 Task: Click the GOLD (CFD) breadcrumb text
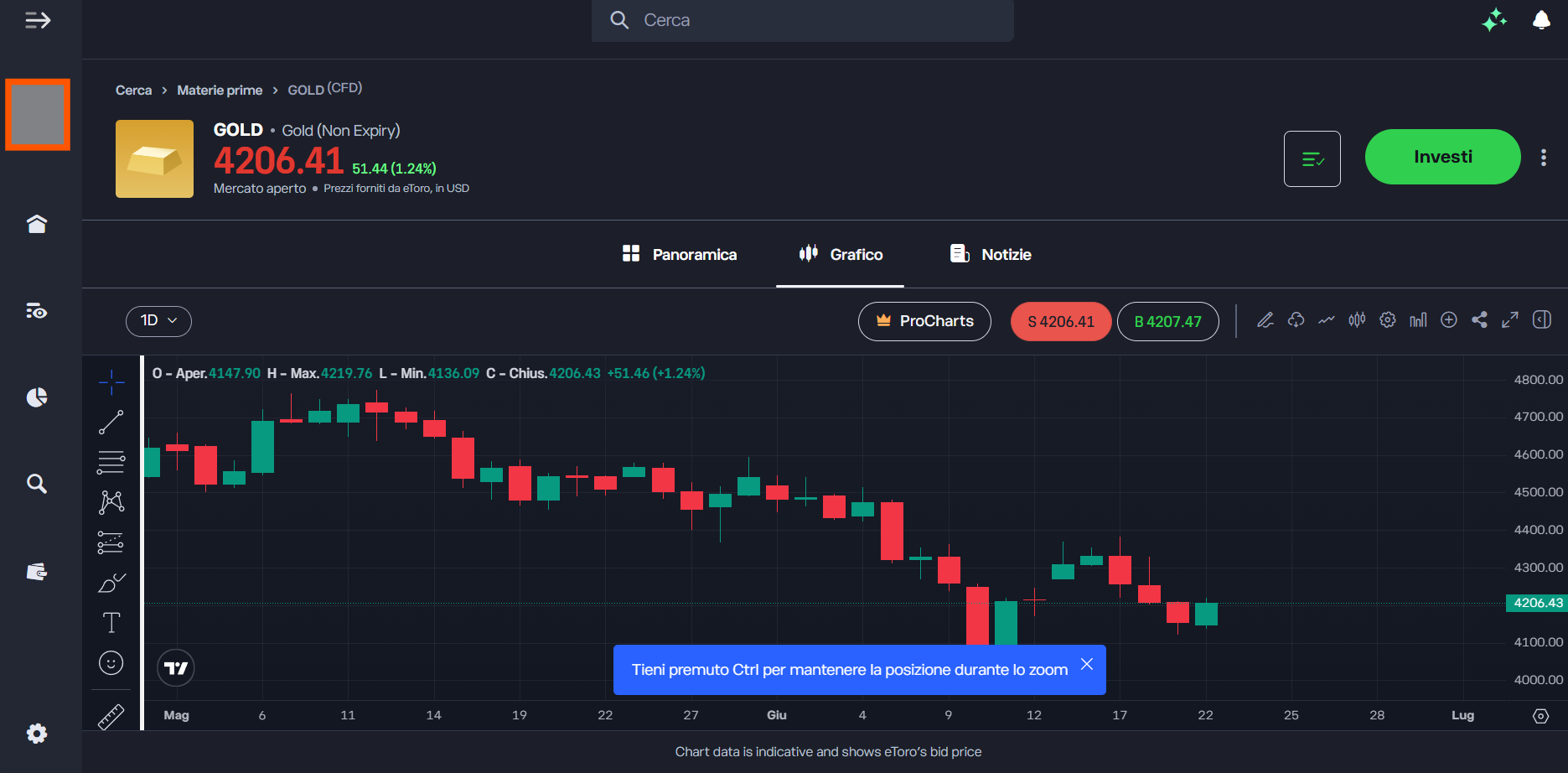[x=325, y=89]
